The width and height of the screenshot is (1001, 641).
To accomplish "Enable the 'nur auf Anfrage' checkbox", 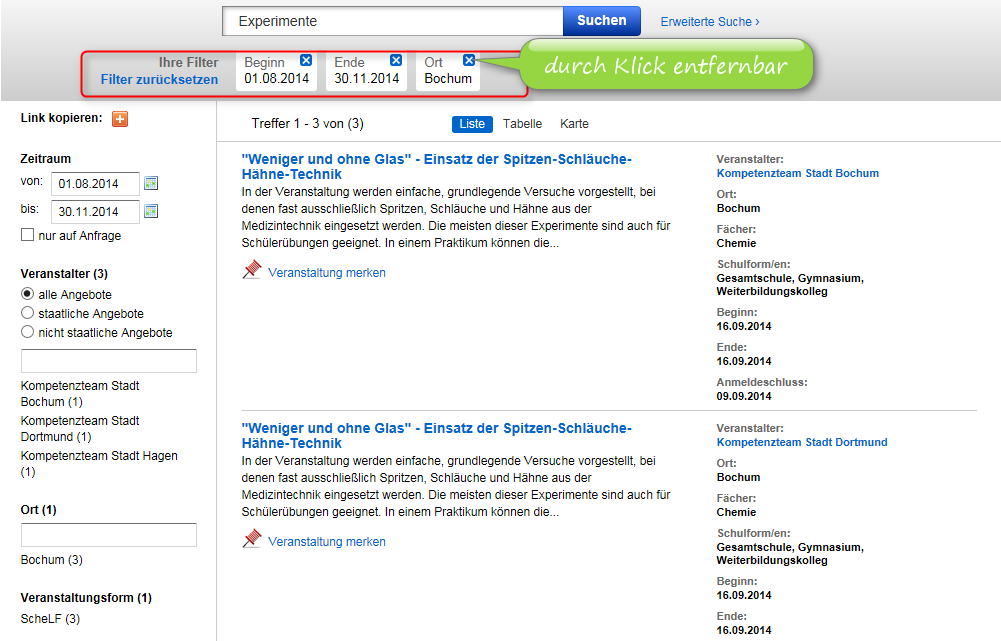I will point(28,235).
